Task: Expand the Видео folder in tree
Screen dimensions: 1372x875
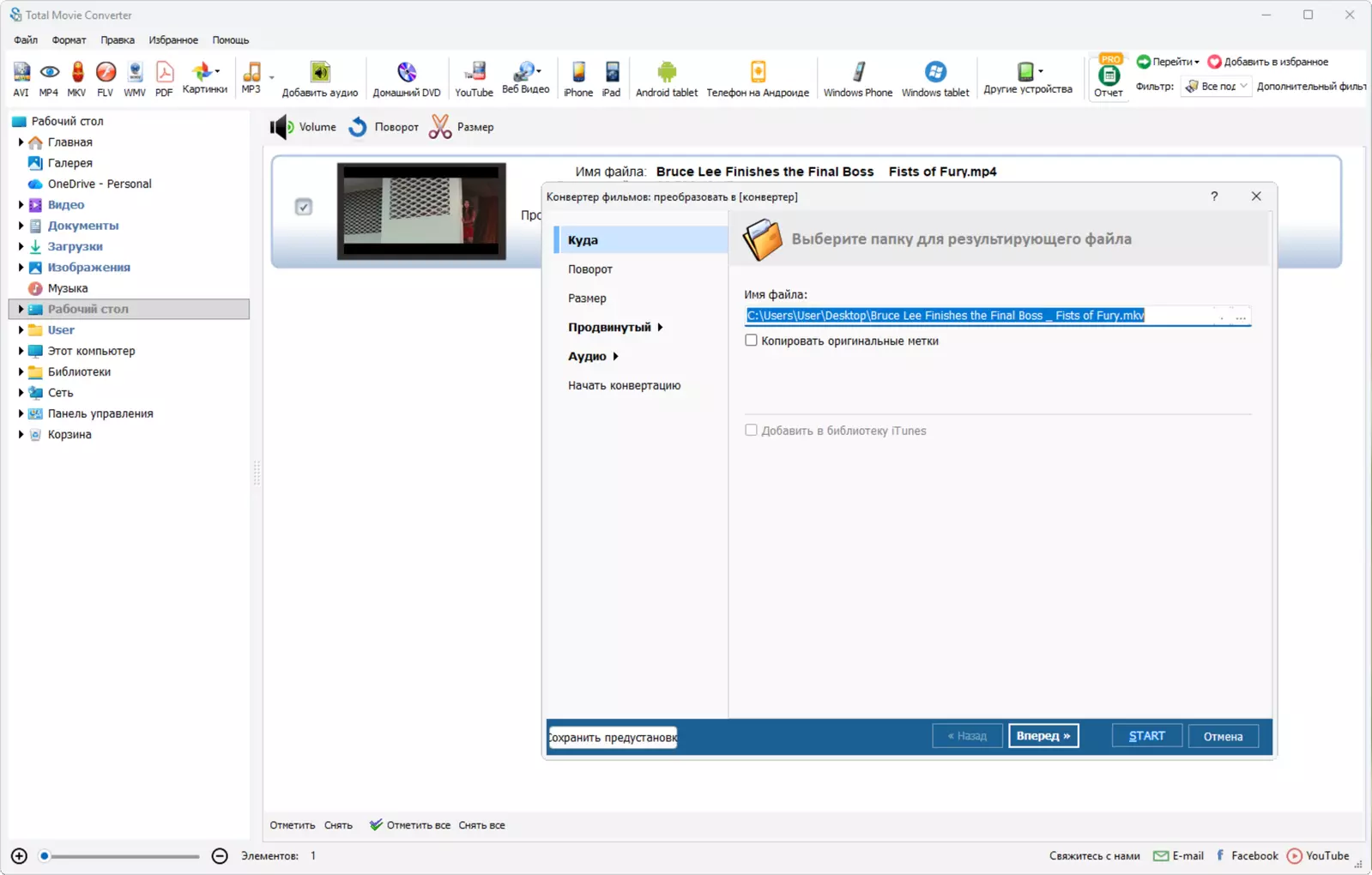Action: coord(21,205)
